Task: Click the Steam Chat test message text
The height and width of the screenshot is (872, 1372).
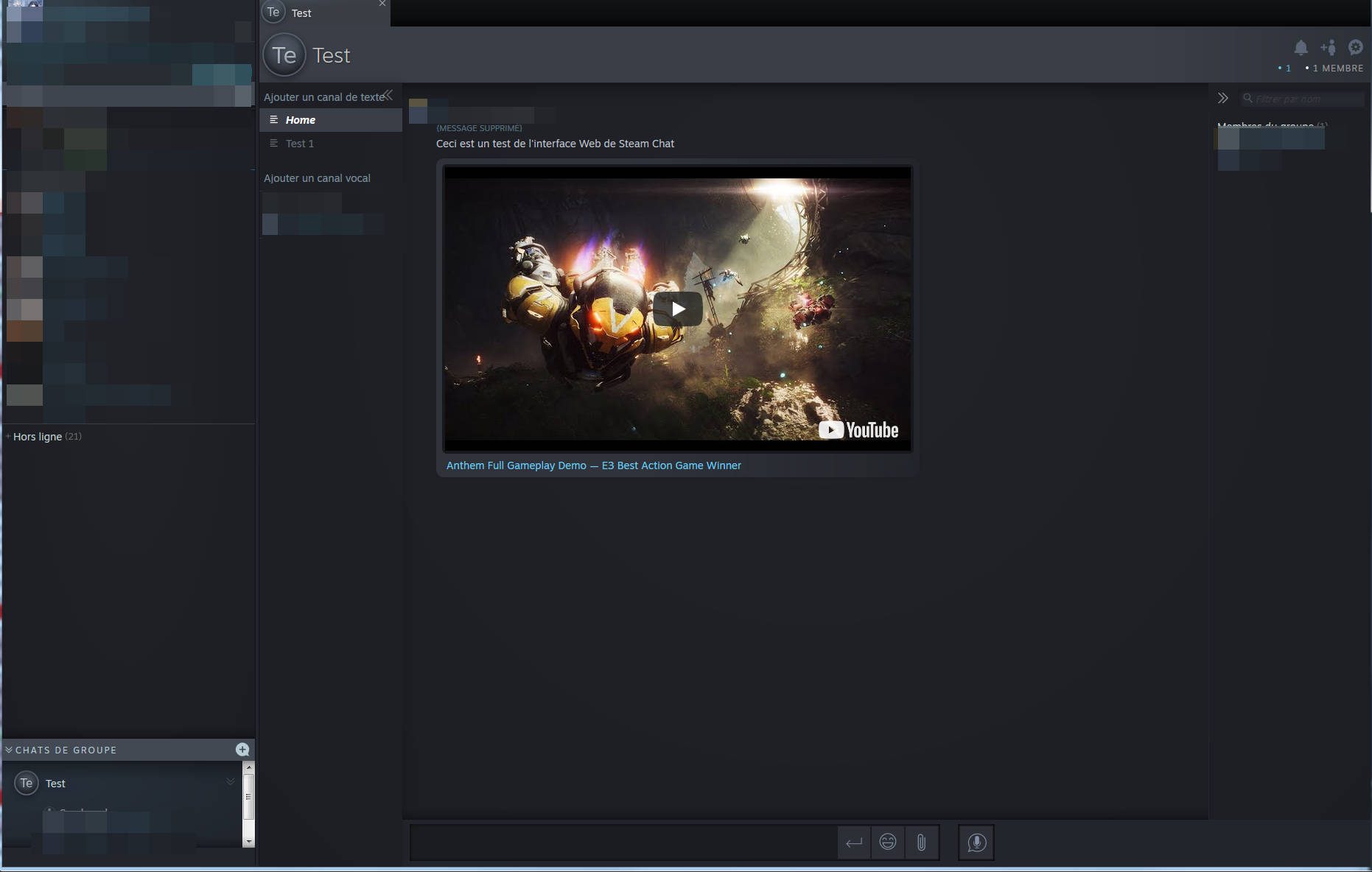Action: pos(555,144)
